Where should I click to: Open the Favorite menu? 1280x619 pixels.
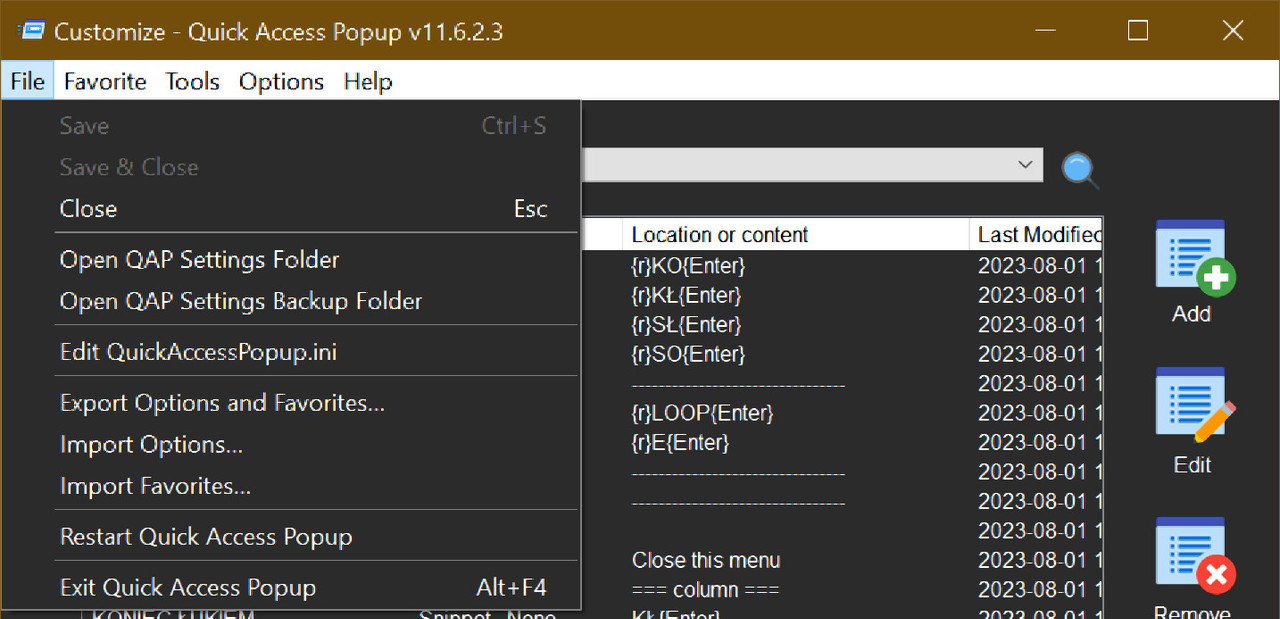(x=105, y=81)
